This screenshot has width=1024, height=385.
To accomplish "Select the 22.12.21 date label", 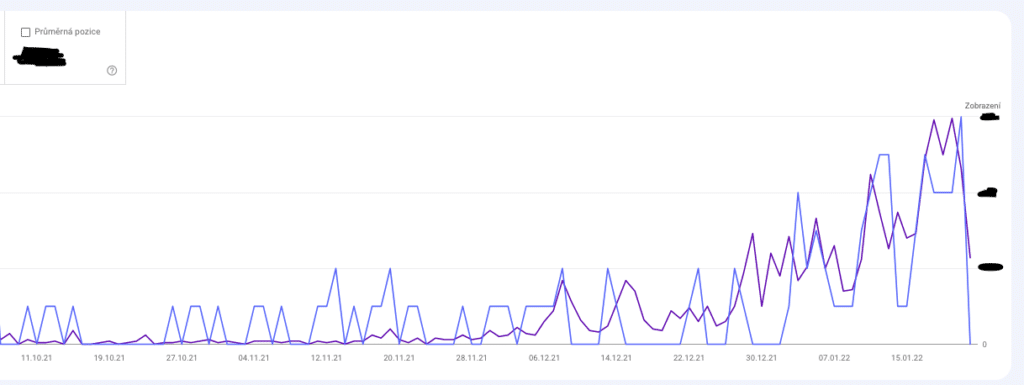I will pos(689,358).
